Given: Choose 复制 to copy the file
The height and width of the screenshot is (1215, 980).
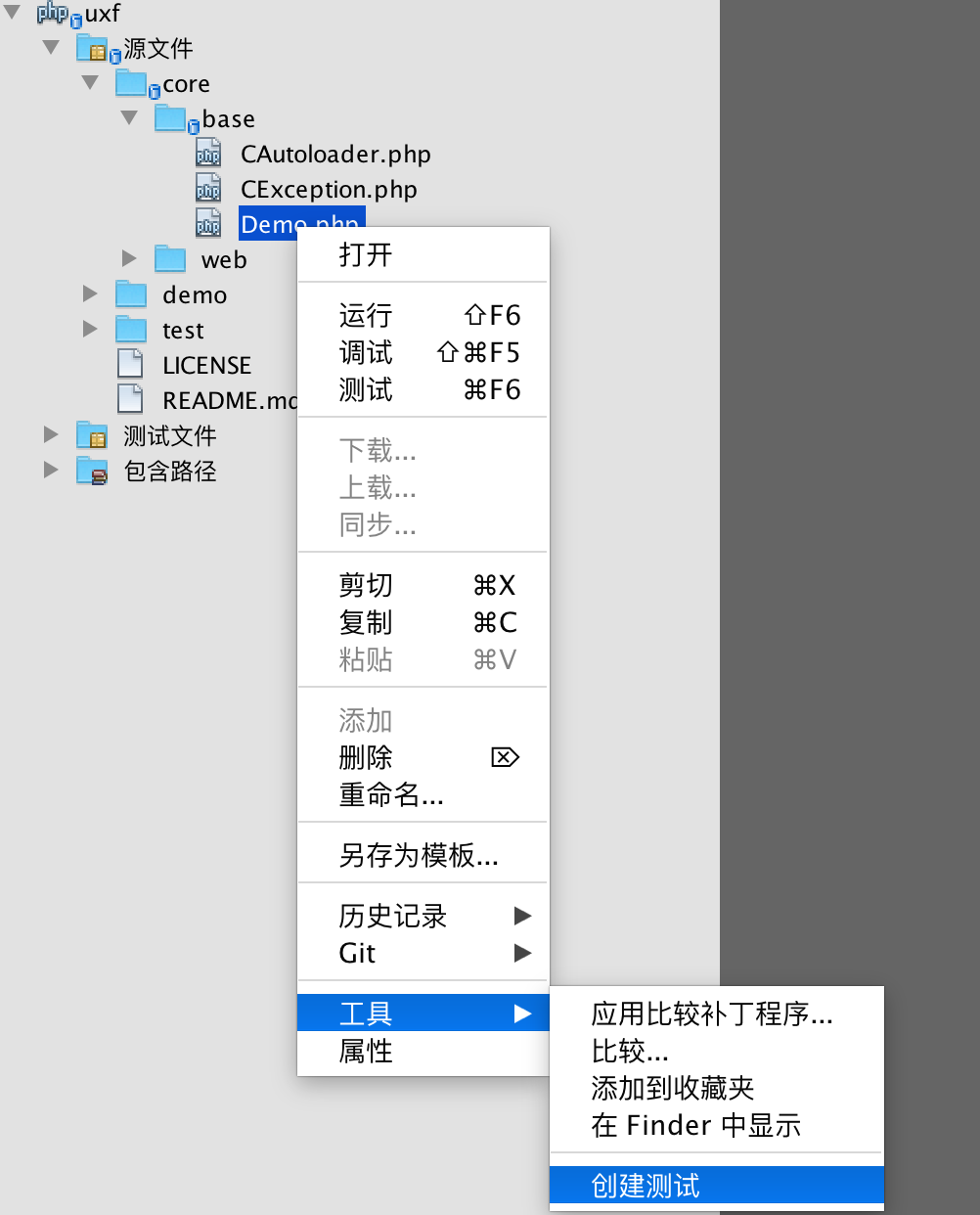Looking at the screenshot, I should point(423,622).
